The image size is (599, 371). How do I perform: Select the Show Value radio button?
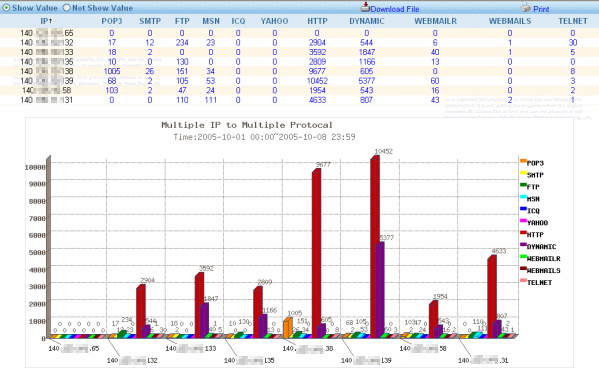click(x=6, y=8)
